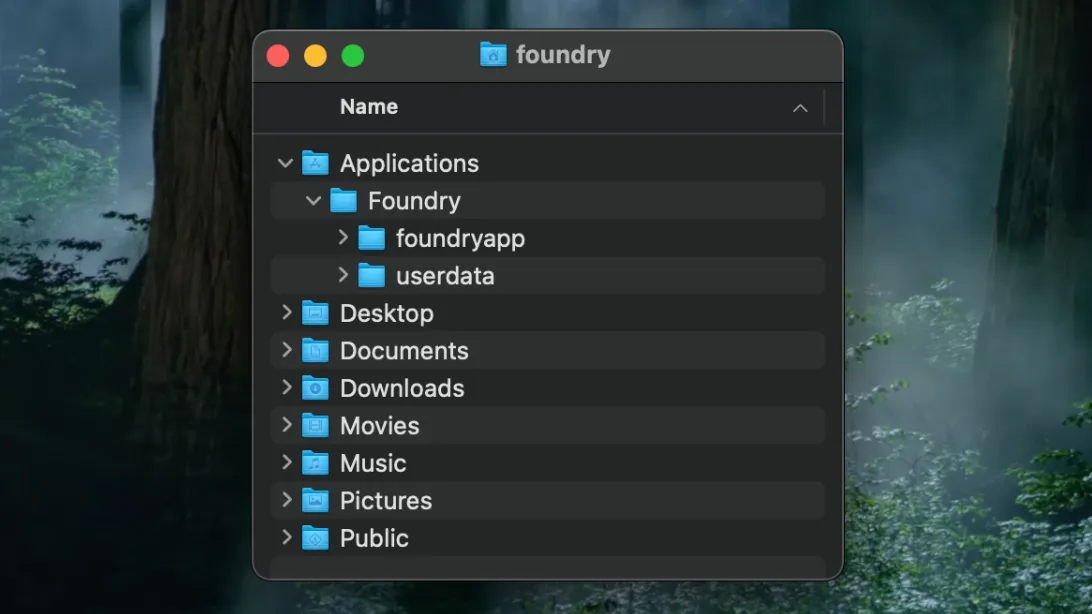1092x614 pixels.
Task: Select the userdata row name
Action: point(445,276)
